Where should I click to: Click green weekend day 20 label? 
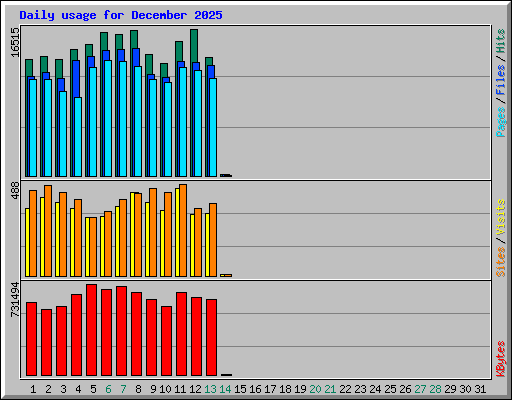point(315,389)
